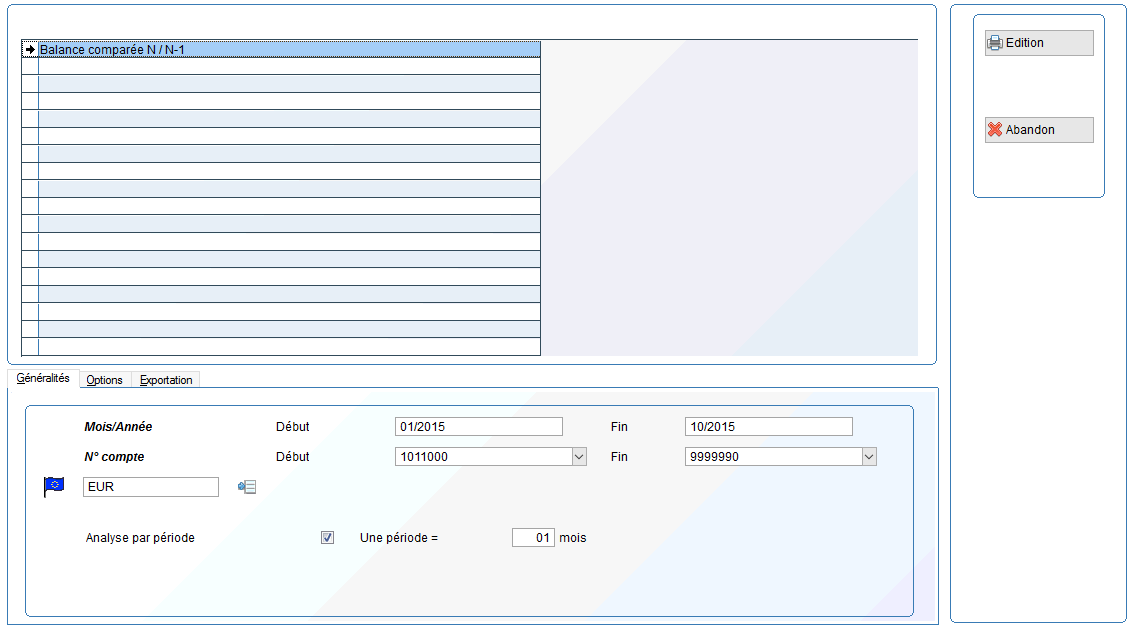The width and height of the screenshot is (1136, 632).
Task: Toggle the Analyse par période checkbox
Action: coord(327,538)
